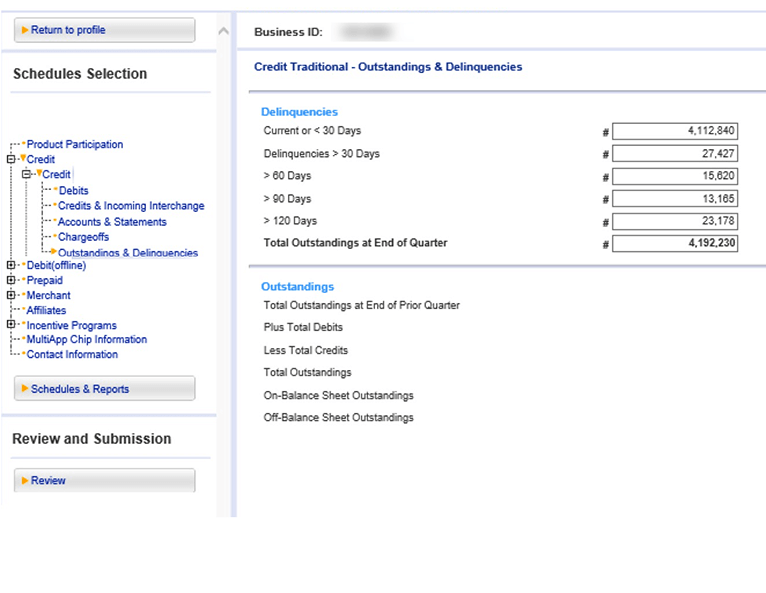
Task: Select Debits under Credit
Action: point(73,191)
